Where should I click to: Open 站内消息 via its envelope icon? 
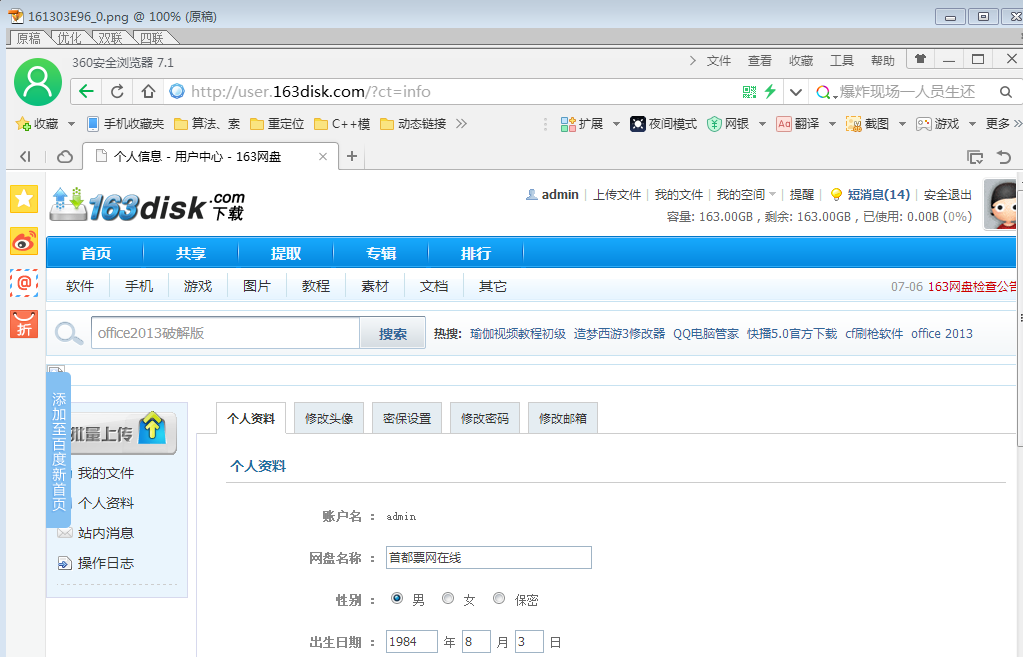(x=65, y=532)
